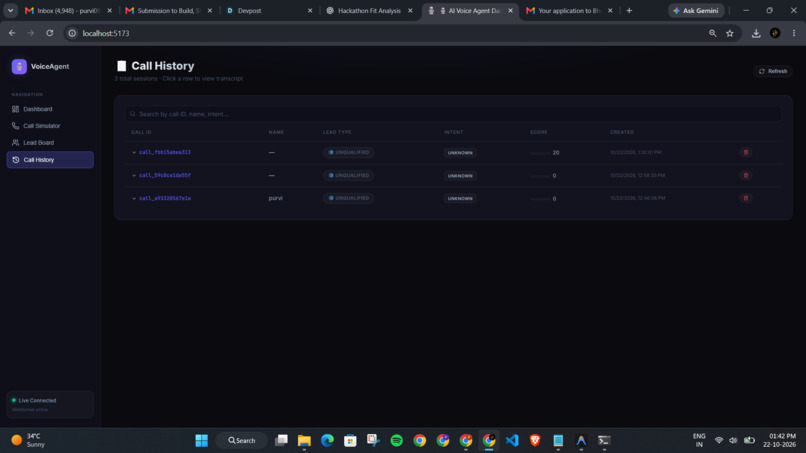Open the browser downloads icon
The height and width of the screenshot is (453, 806).
point(756,33)
